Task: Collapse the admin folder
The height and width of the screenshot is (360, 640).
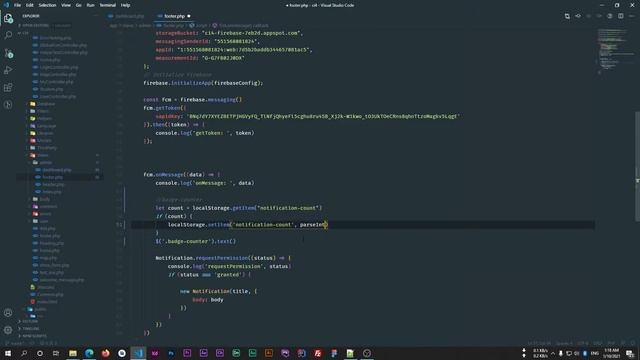Action: 45,162
